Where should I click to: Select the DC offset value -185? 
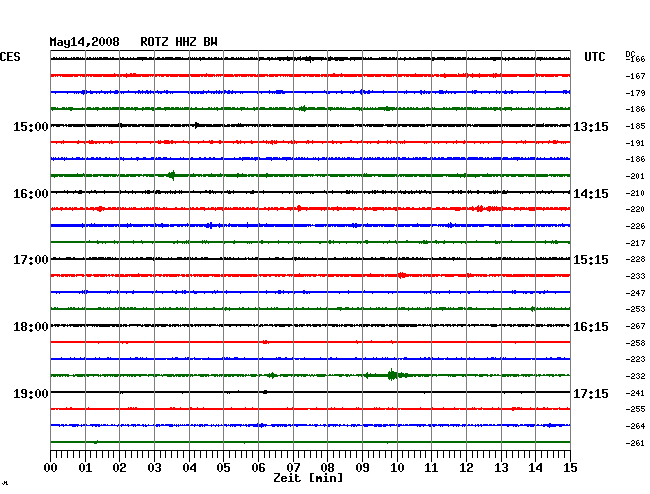(635, 126)
